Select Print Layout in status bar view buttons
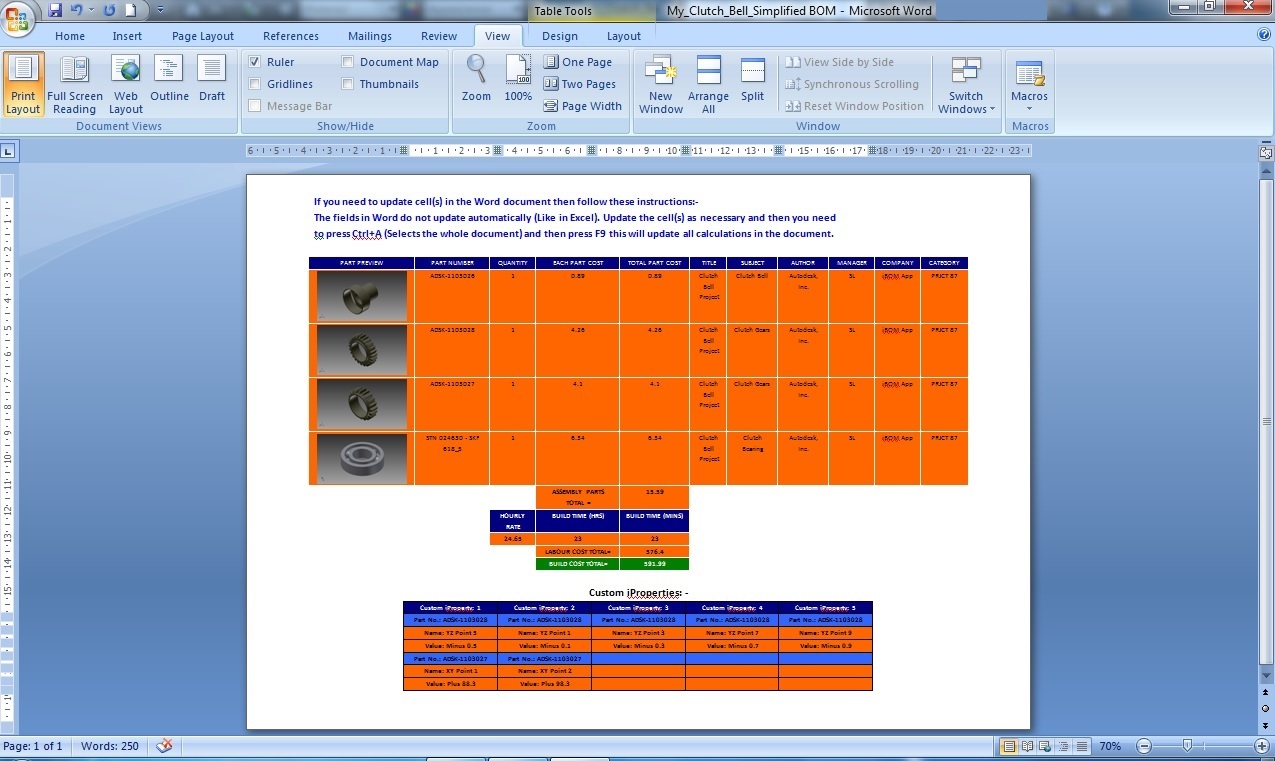Viewport: 1275px width, 761px height. click(1009, 746)
